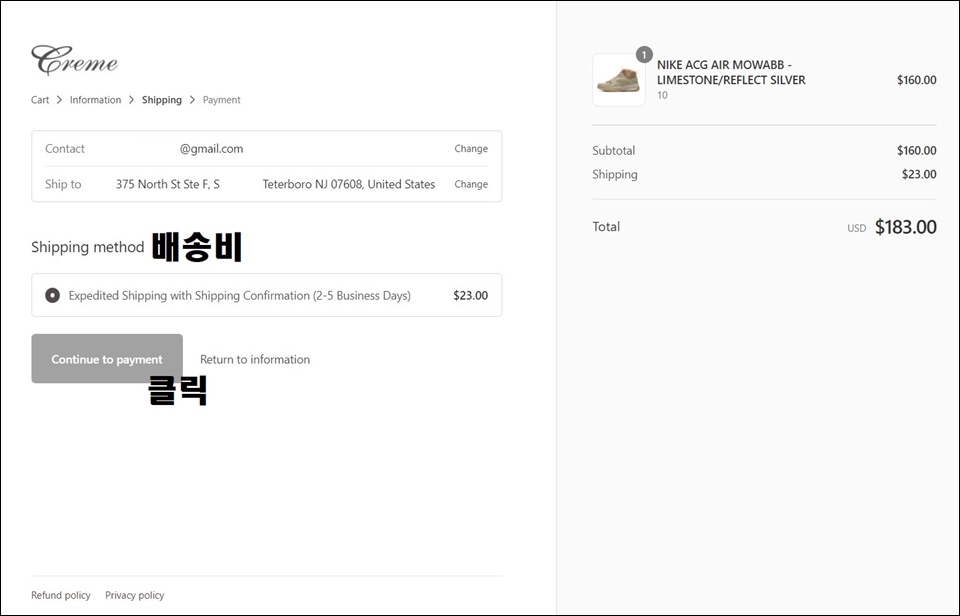
Task: Click the chevron between Information and Shipping
Action: click(132, 100)
